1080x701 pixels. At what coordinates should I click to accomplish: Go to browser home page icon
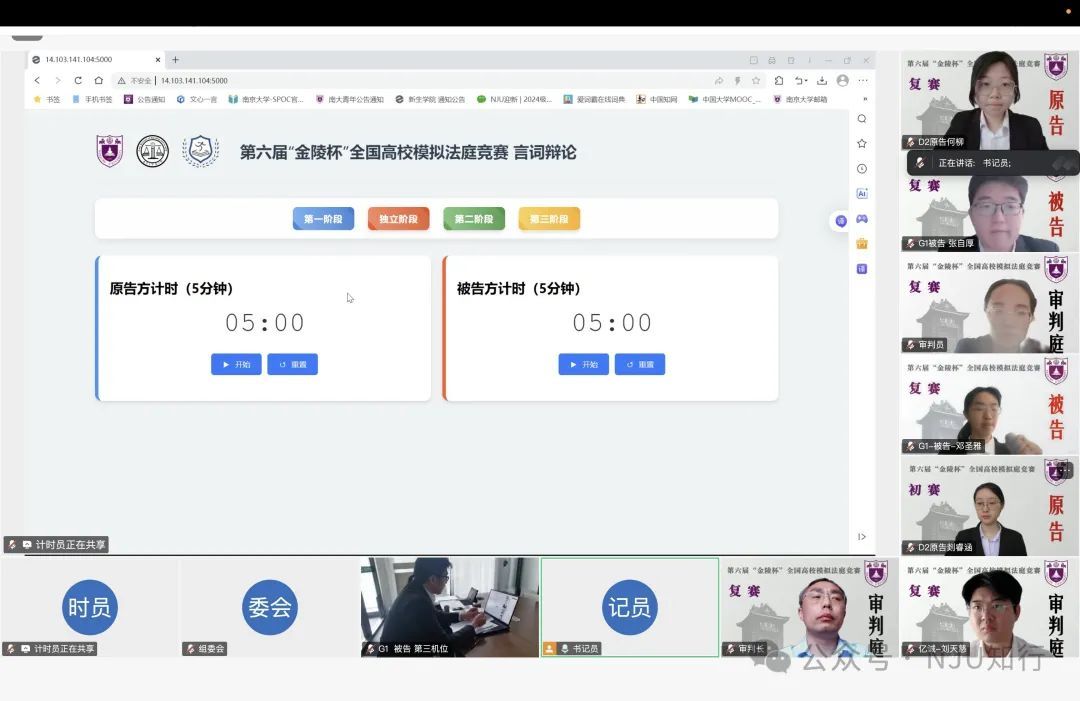click(x=98, y=80)
